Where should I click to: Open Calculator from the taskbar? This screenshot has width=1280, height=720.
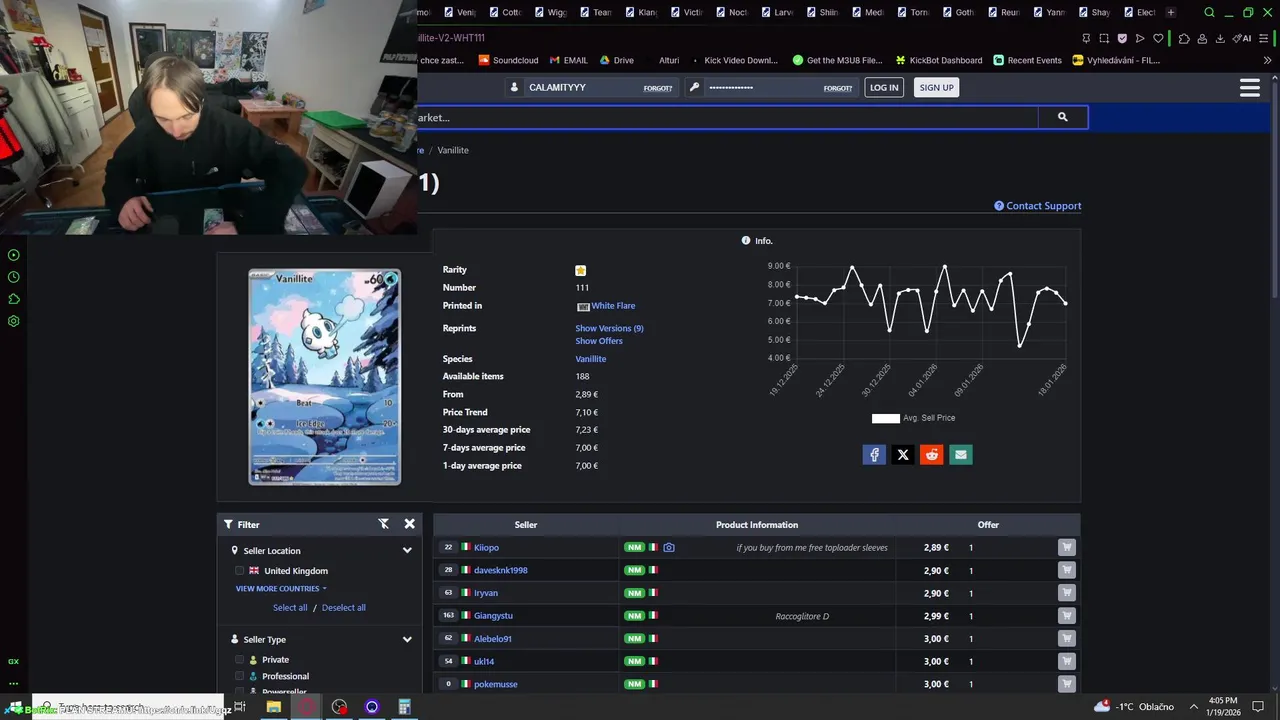[404, 707]
